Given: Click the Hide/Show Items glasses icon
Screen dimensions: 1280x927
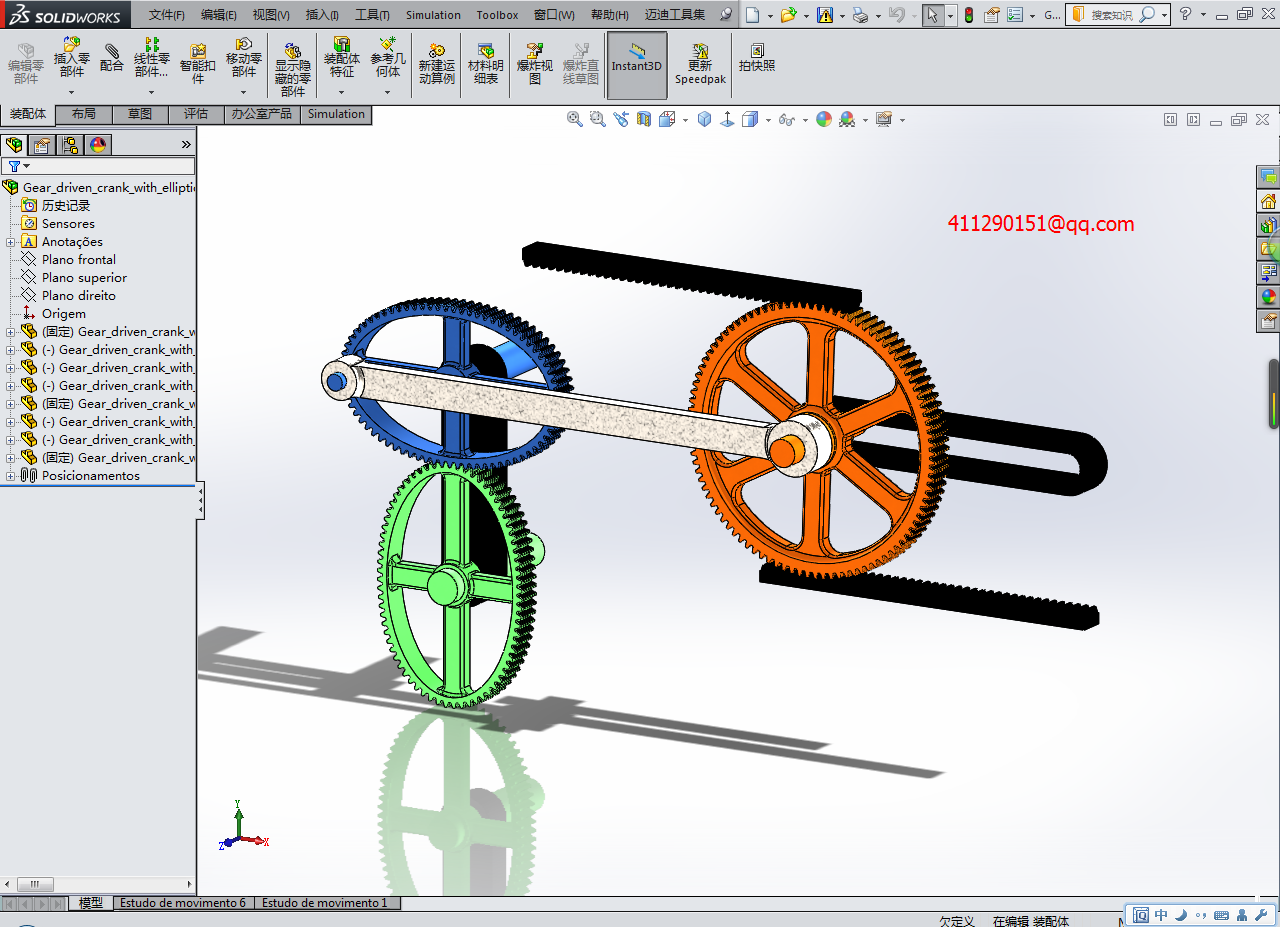Looking at the screenshot, I should (787, 119).
